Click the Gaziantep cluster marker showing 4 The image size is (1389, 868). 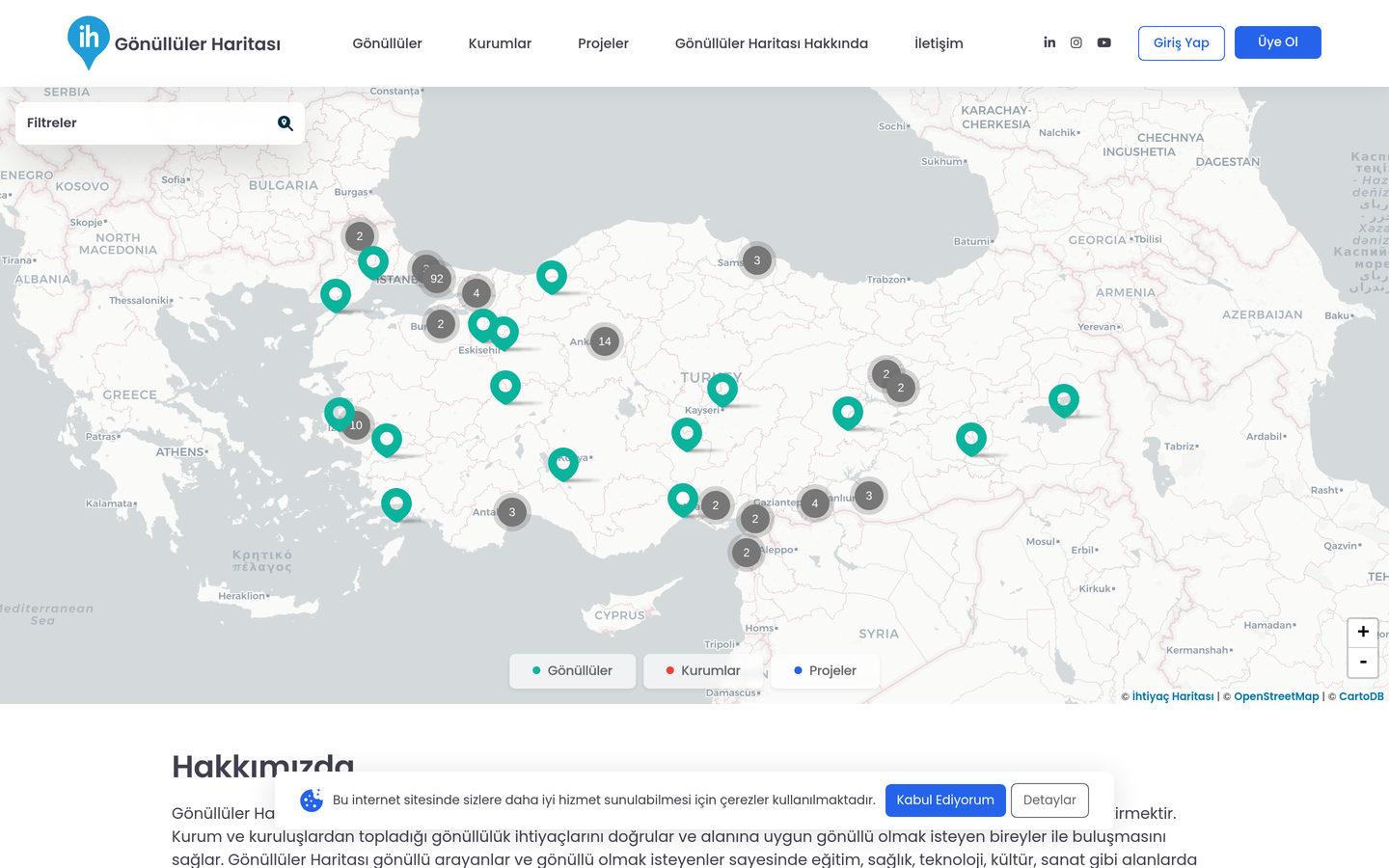815,503
